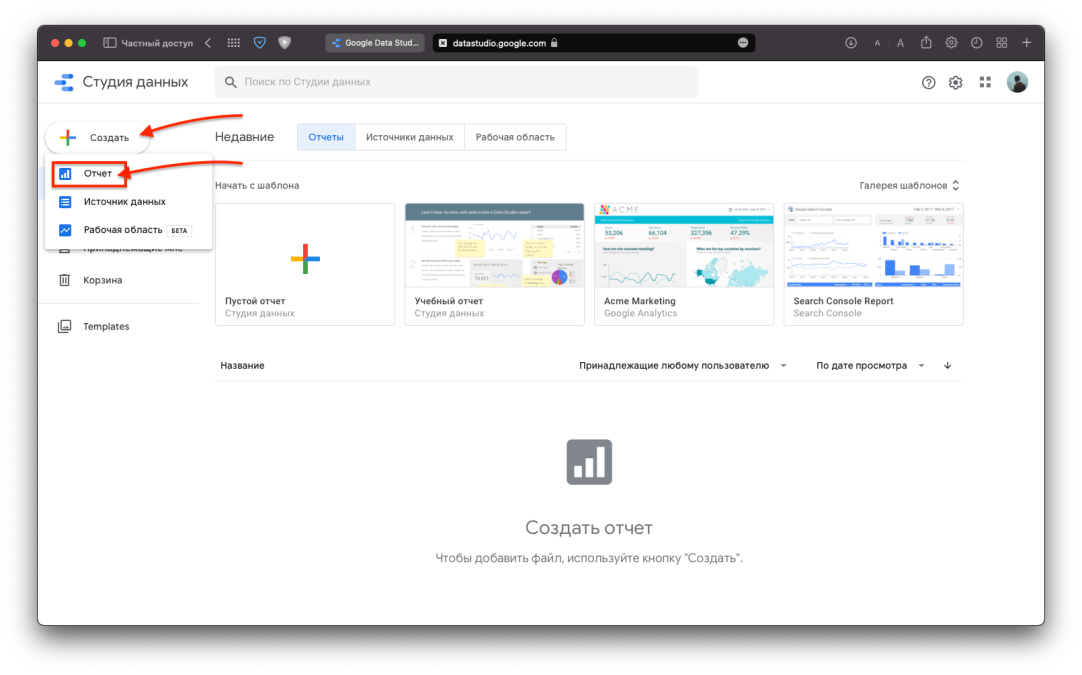This screenshot has height=675, width=1082.
Task: Open the Search Console Report template thumbnail
Action: click(874, 246)
